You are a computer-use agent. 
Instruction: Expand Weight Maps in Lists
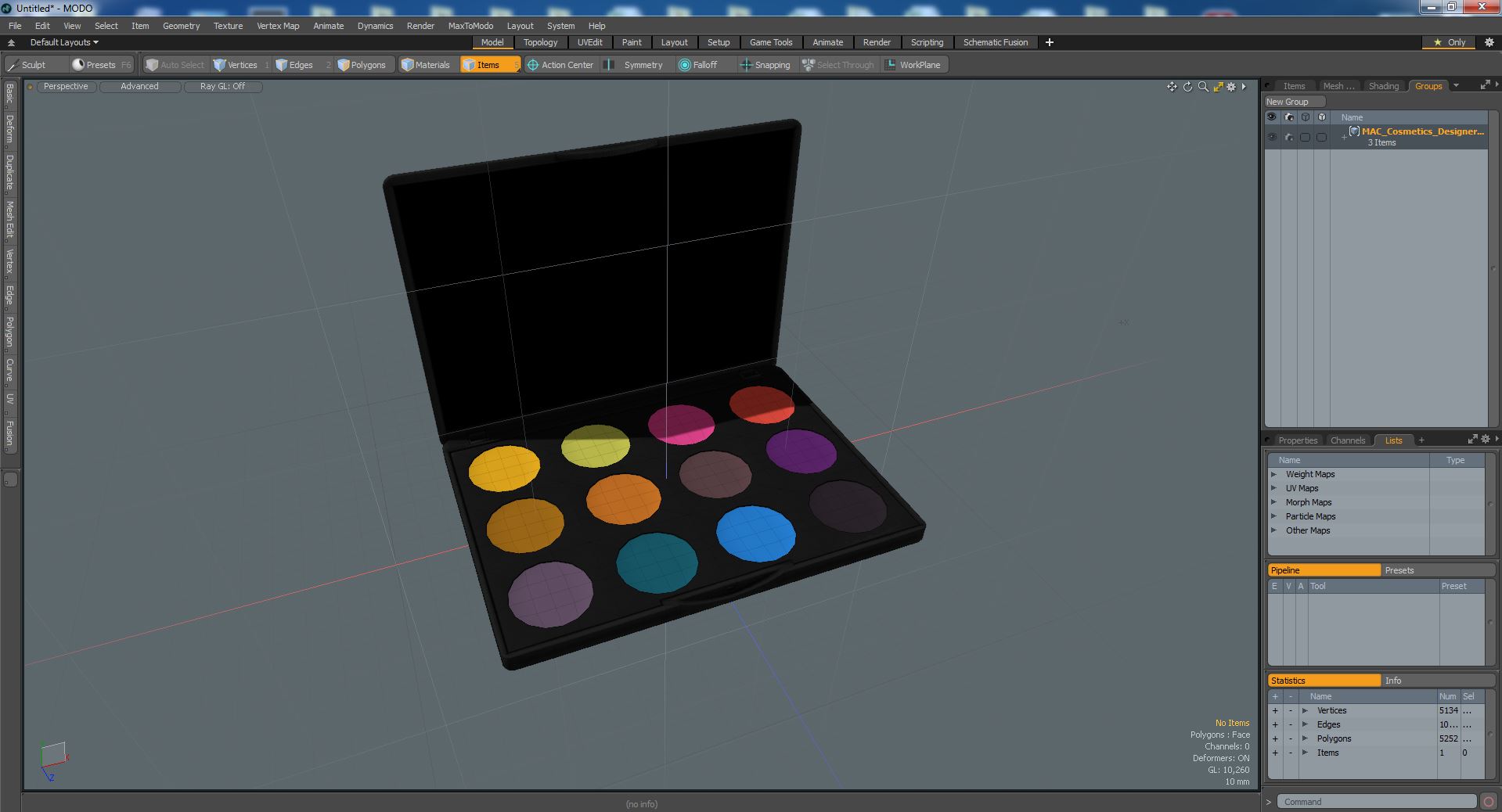click(x=1273, y=474)
